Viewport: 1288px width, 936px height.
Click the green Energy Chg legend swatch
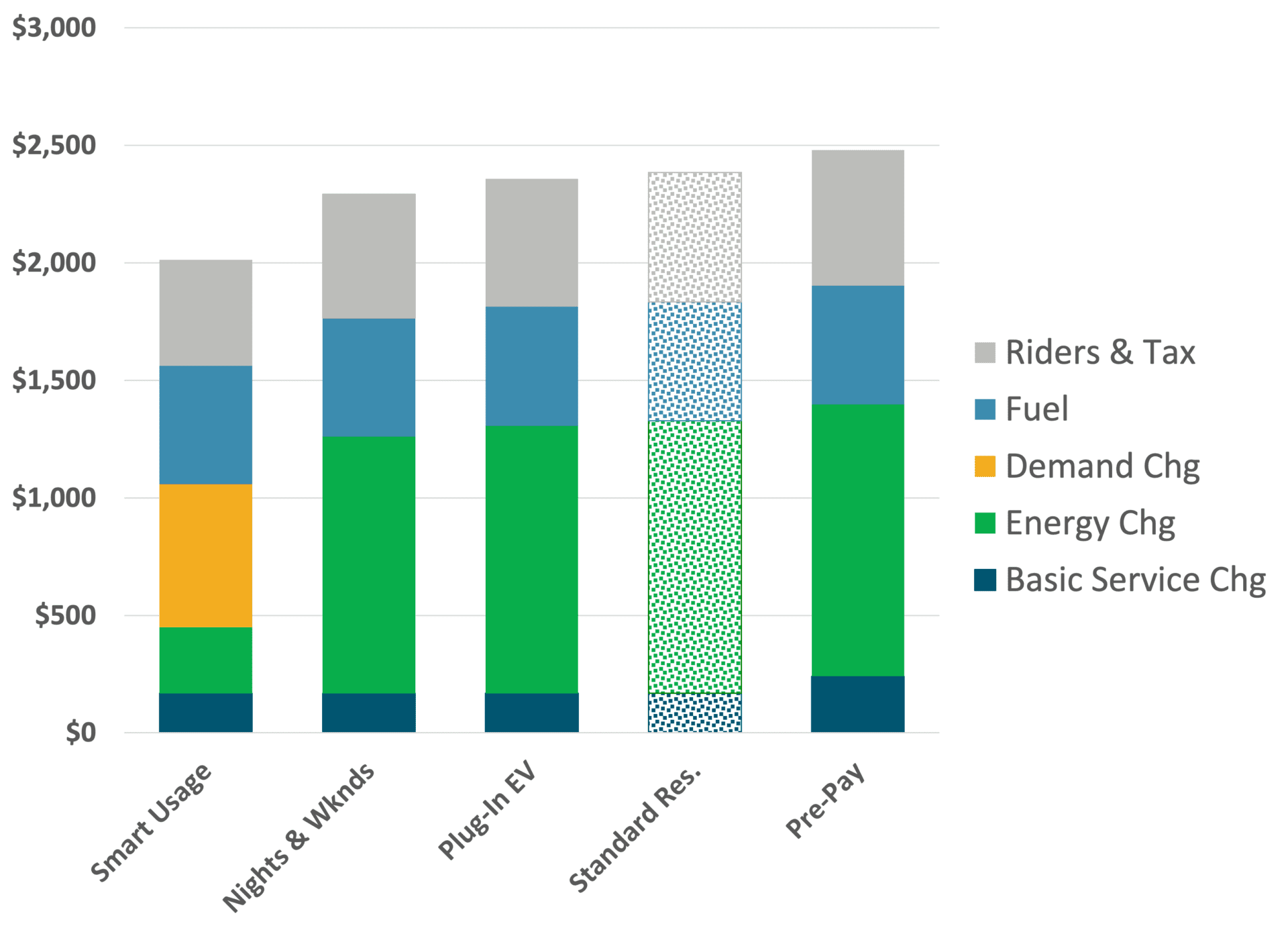[984, 523]
